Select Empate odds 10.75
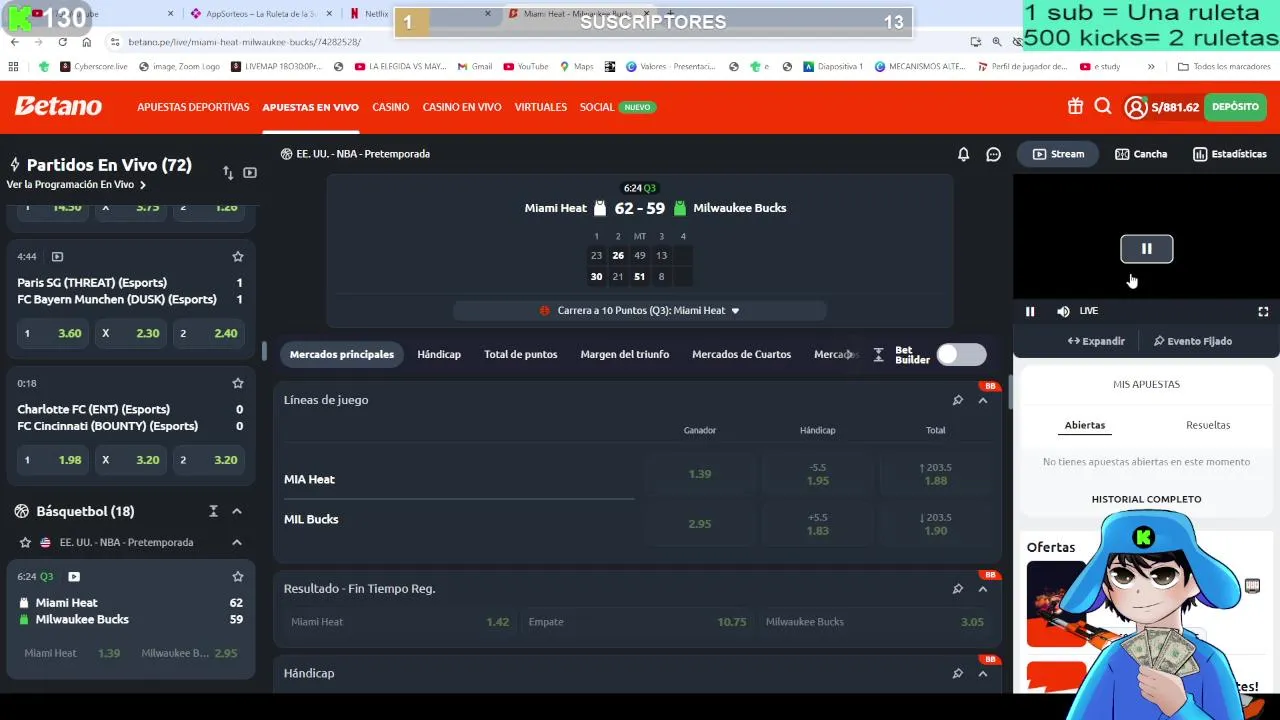 pyautogui.click(x=637, y=622)
